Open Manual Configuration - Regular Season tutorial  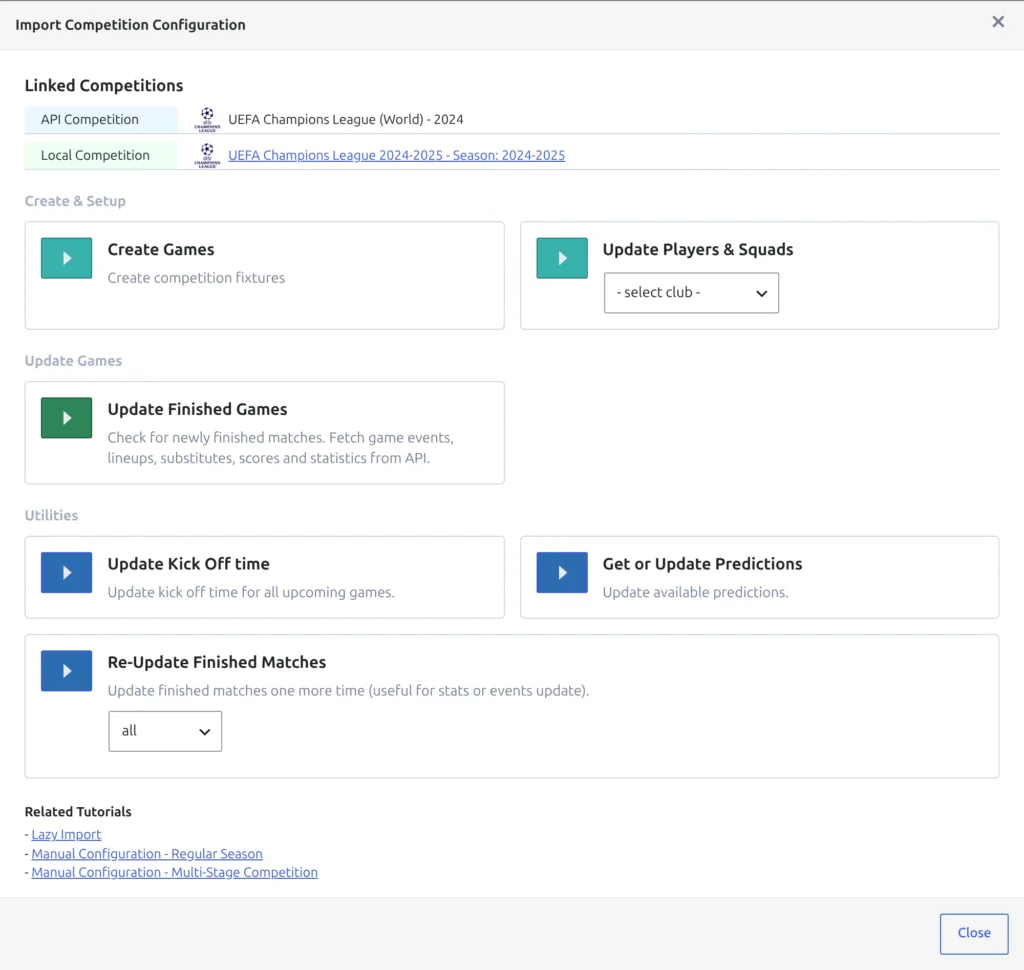pyautogui.click(x=147, y=854)
